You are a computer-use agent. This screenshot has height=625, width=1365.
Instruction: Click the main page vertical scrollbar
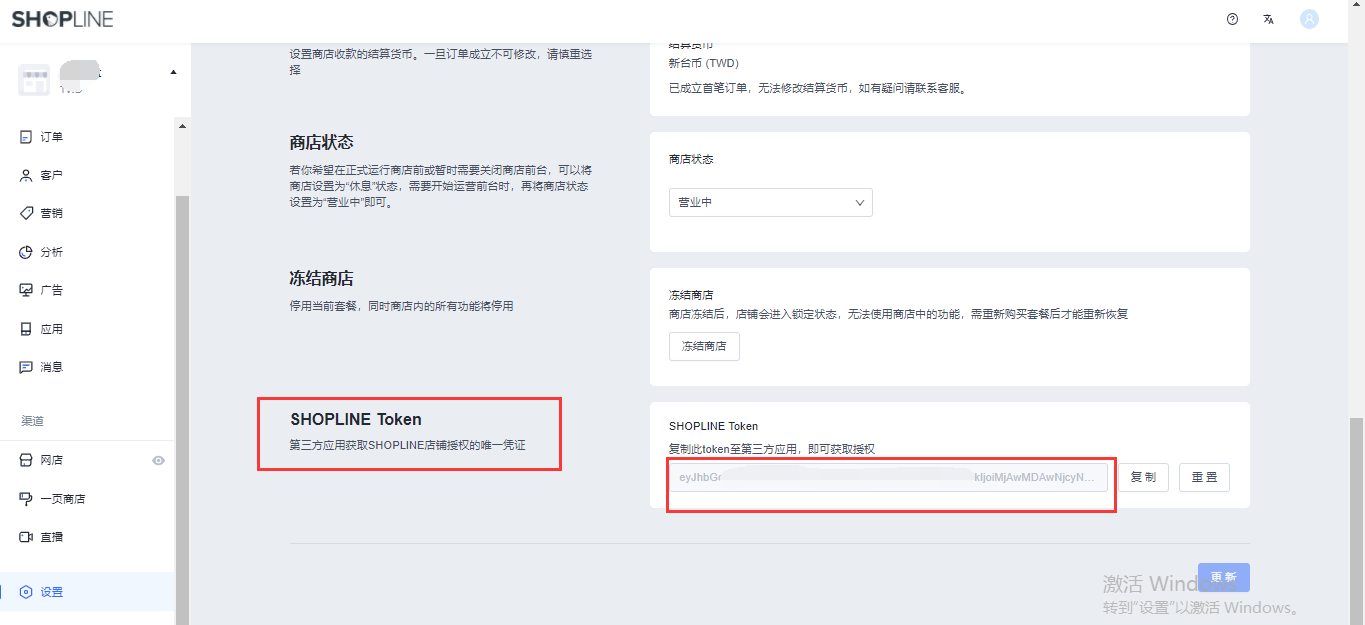click(x=1357, y=520)
